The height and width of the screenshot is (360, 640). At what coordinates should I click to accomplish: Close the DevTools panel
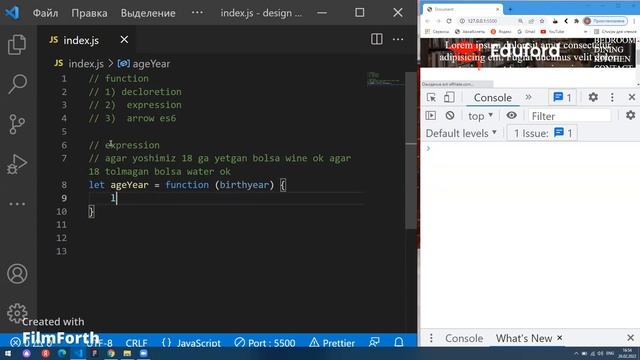(632, 97)
